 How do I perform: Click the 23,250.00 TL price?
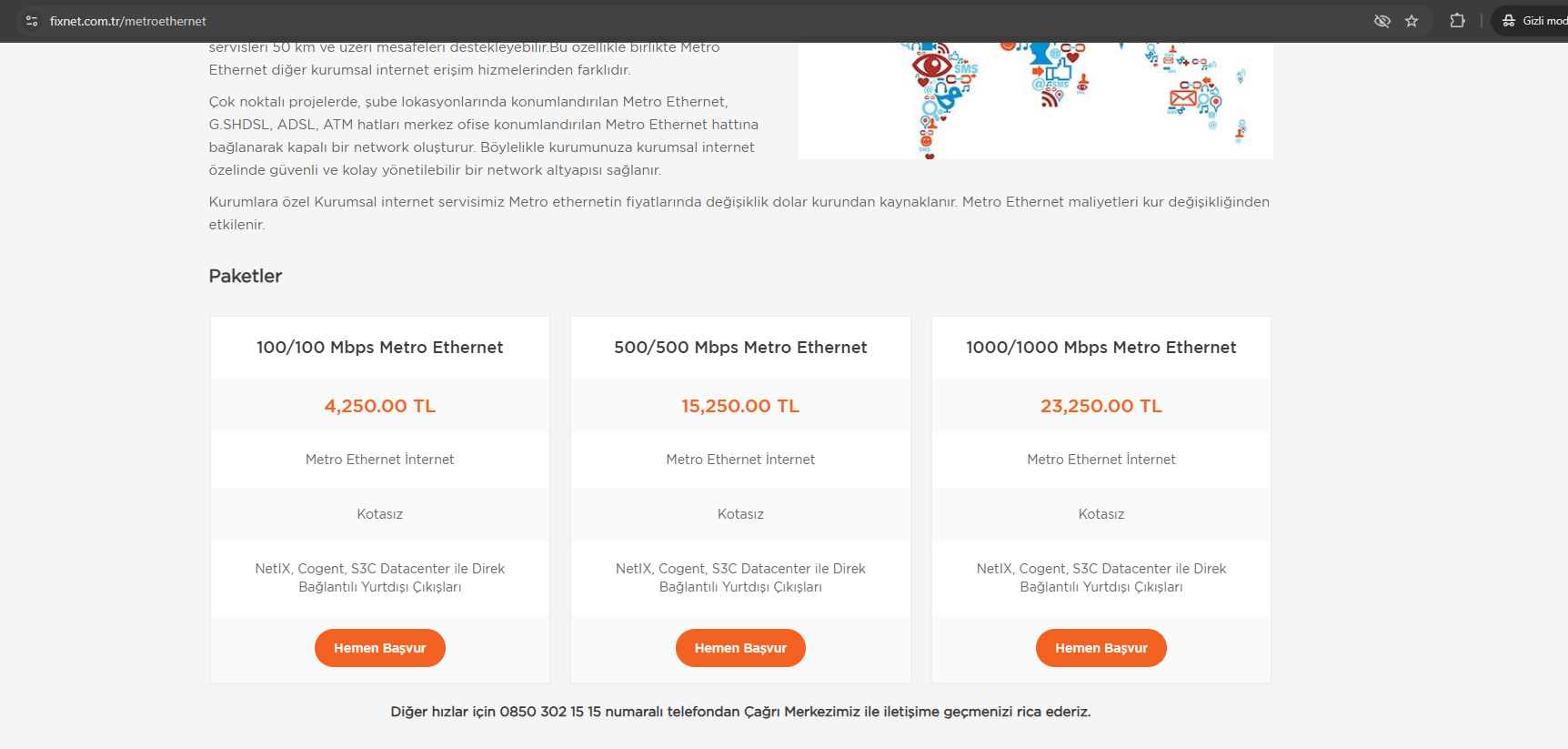[1101, 406]
